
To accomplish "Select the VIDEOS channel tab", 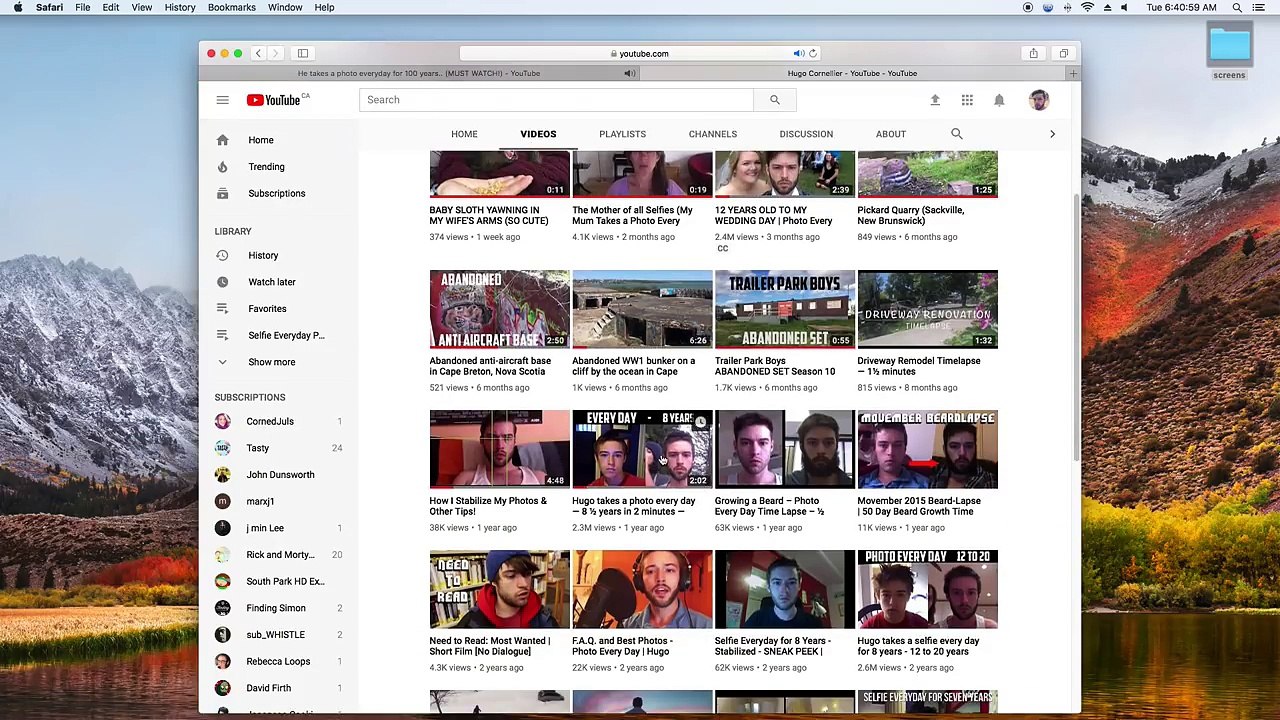I will pos(538,134).
